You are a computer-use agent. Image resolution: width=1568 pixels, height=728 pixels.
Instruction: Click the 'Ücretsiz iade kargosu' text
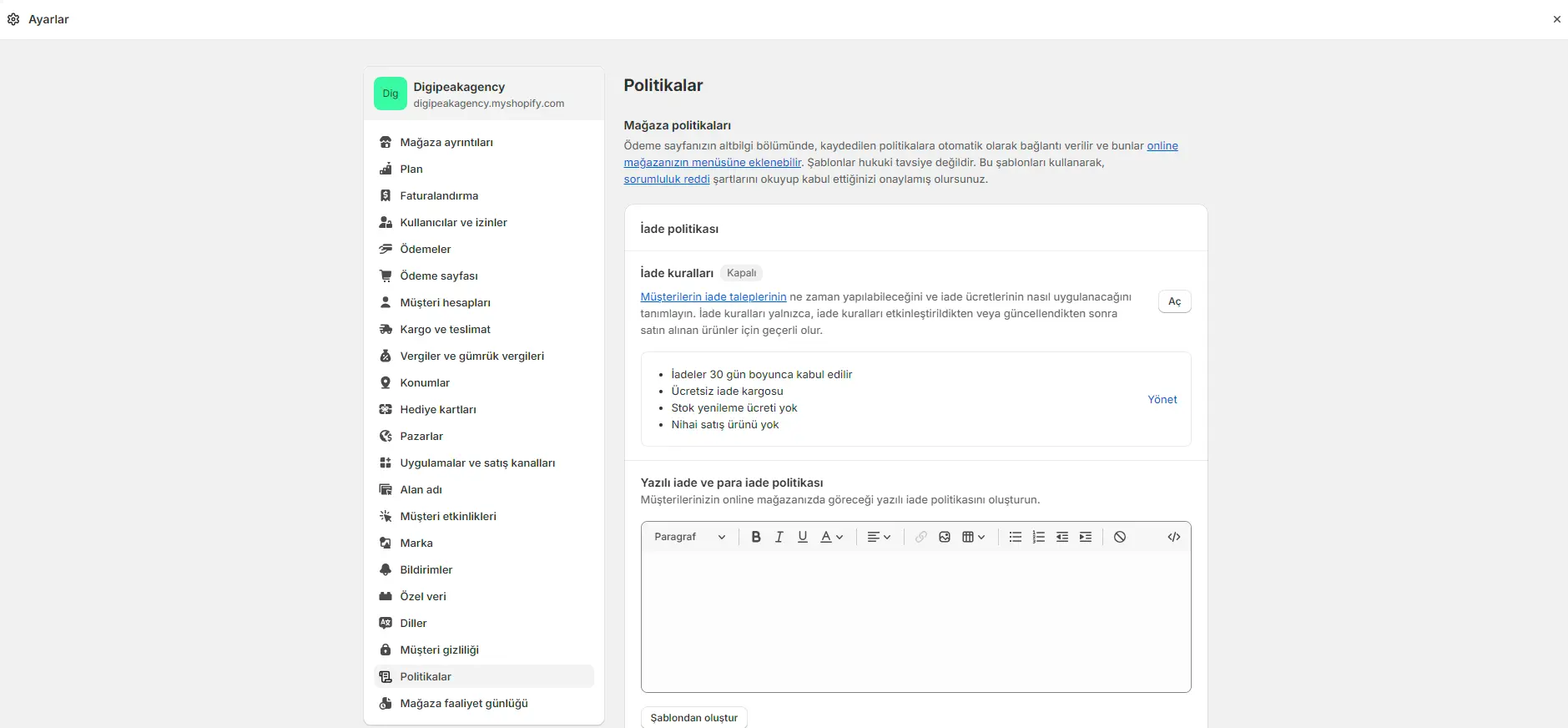point(727,391)
